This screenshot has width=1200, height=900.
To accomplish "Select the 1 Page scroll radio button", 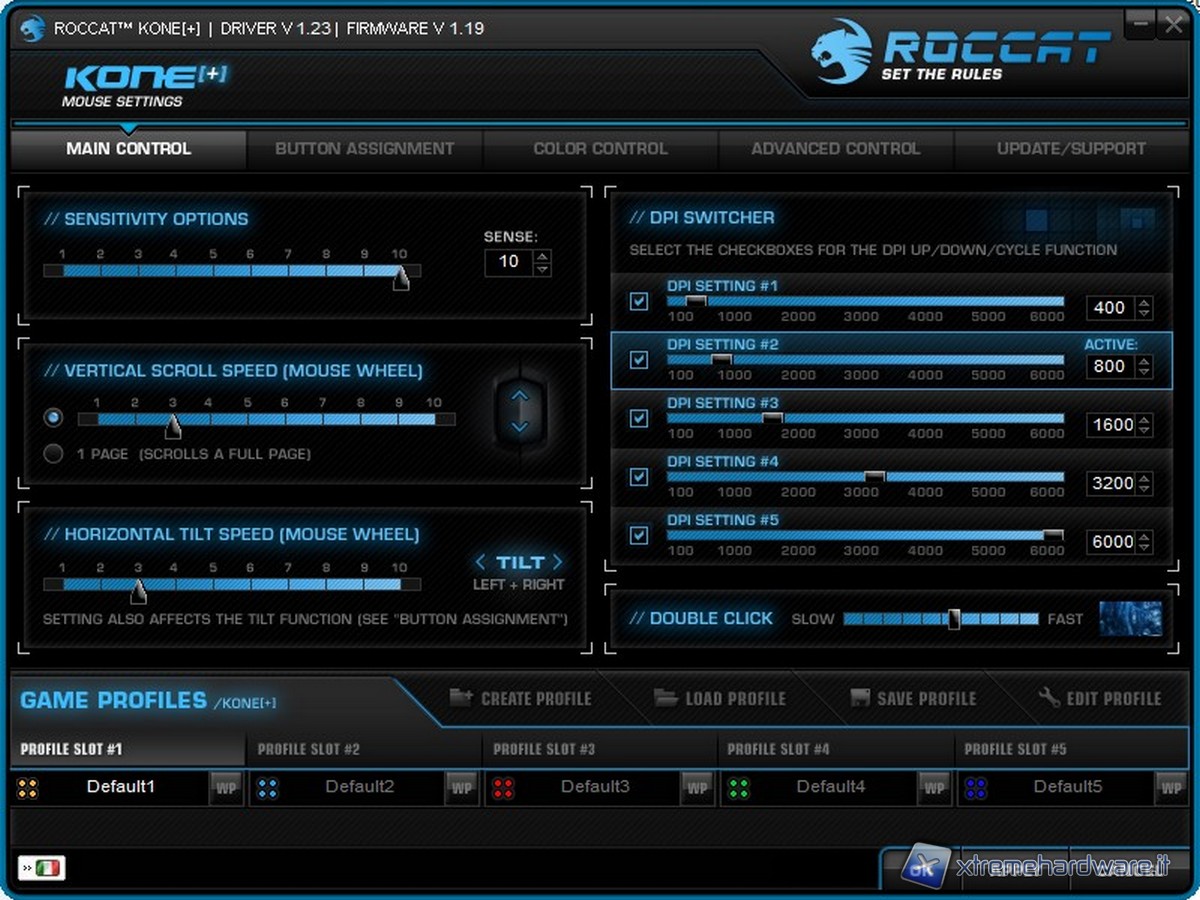I will tap(54, 454).
